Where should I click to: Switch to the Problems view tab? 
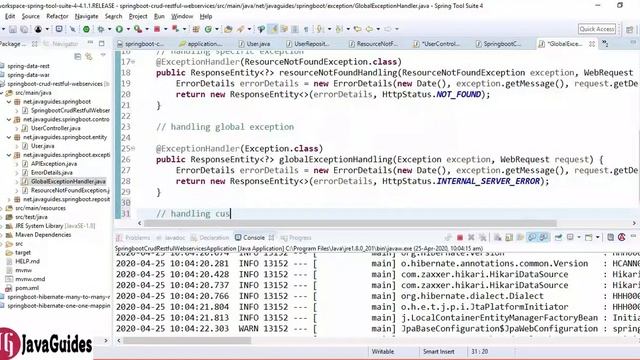133,238
